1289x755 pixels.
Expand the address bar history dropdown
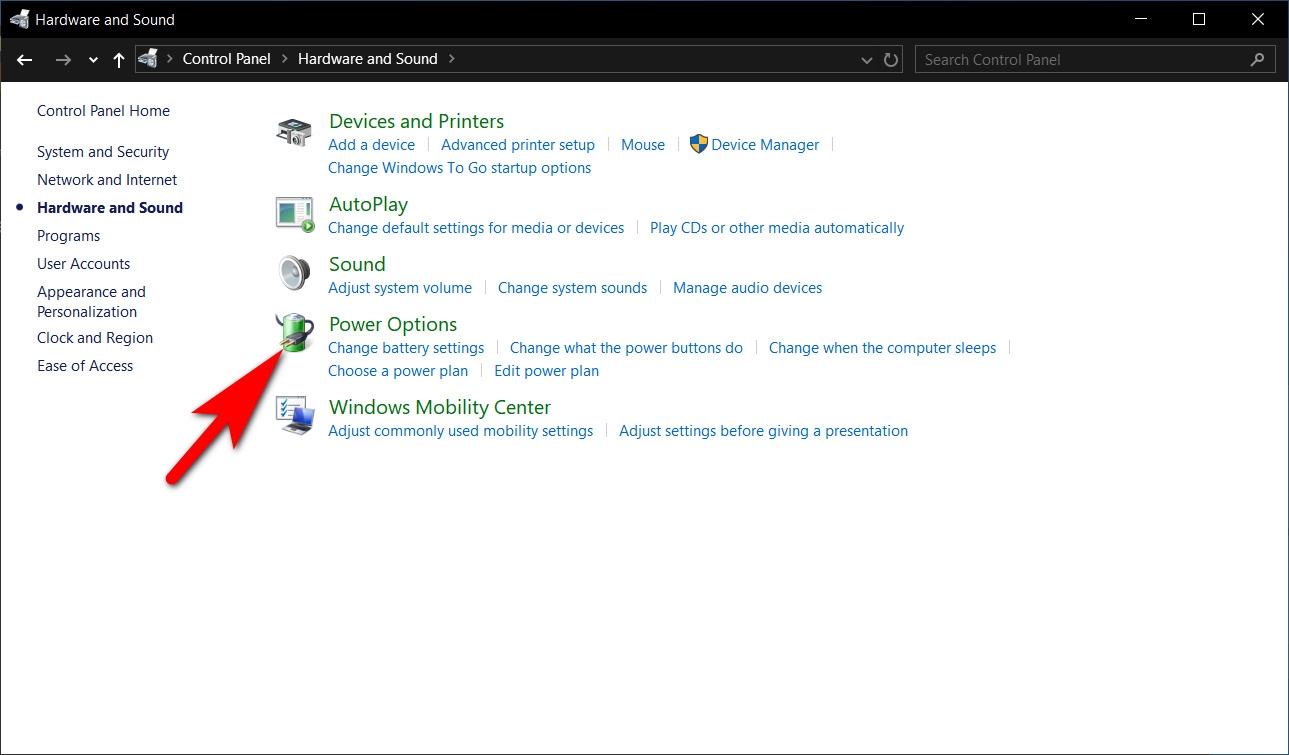(867, 60)
